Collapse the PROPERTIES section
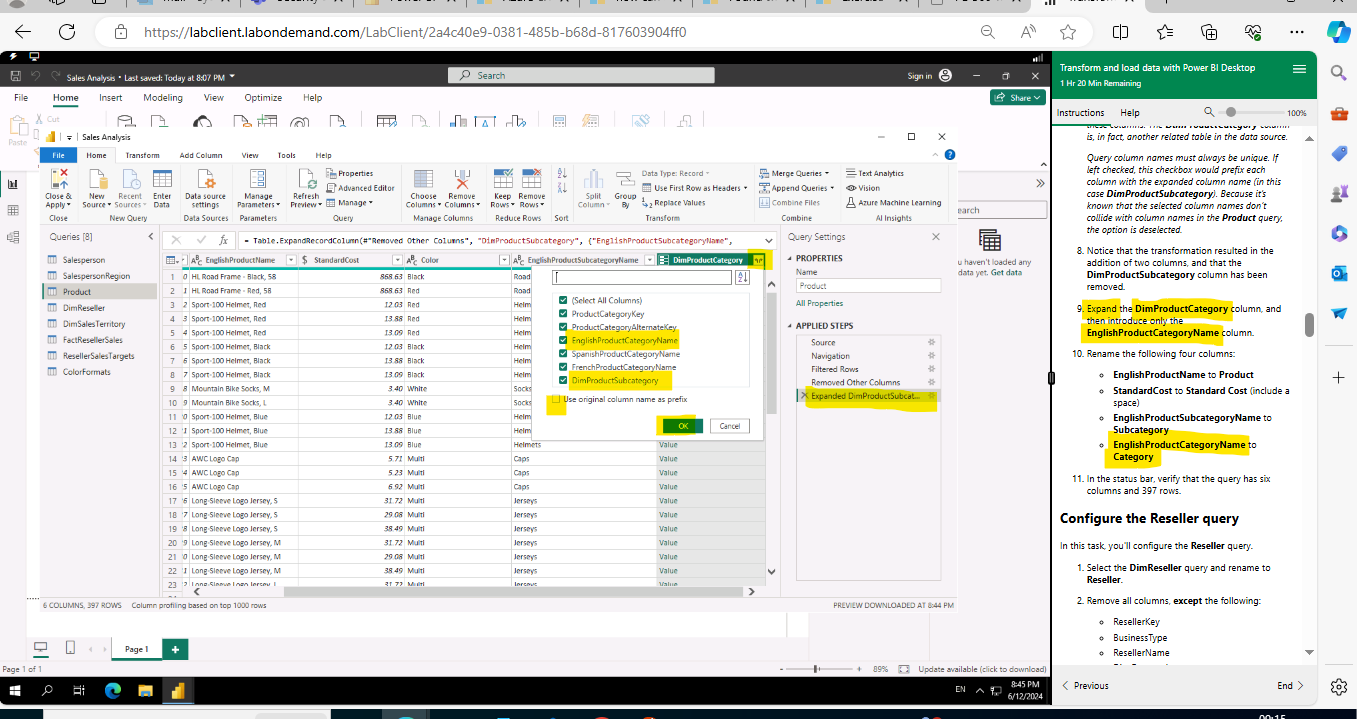 click(790, 258)
